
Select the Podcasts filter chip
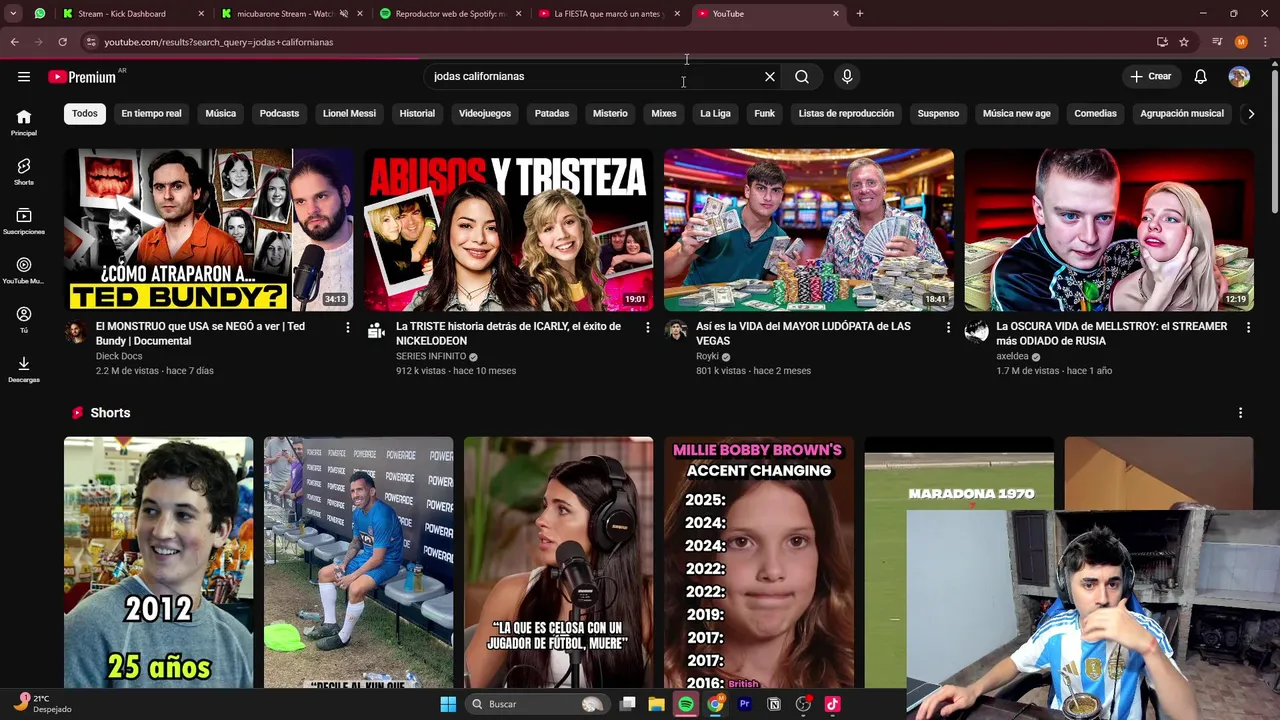point(279,114)
